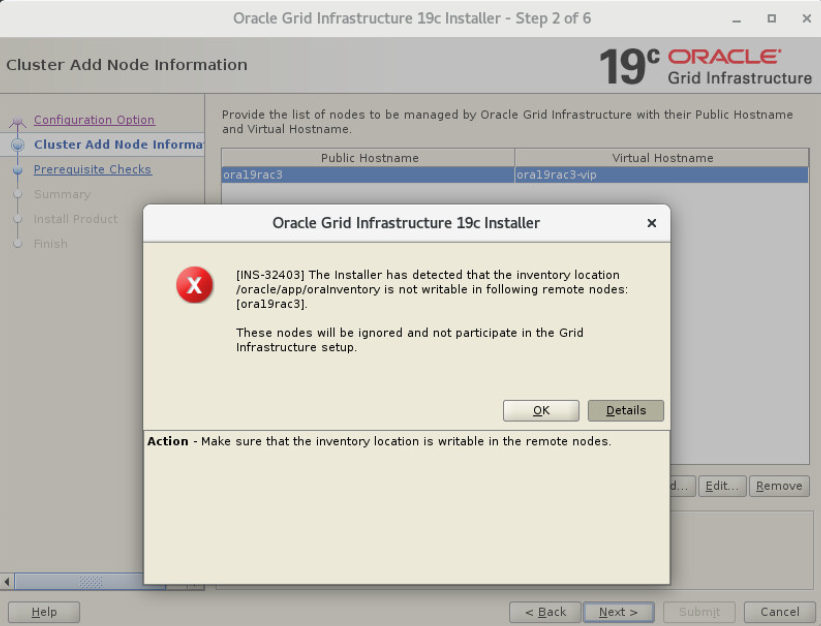Viewport: 821px width, 626px height.
Task: Click the Install Product step label
Action: tap(75, 219)
